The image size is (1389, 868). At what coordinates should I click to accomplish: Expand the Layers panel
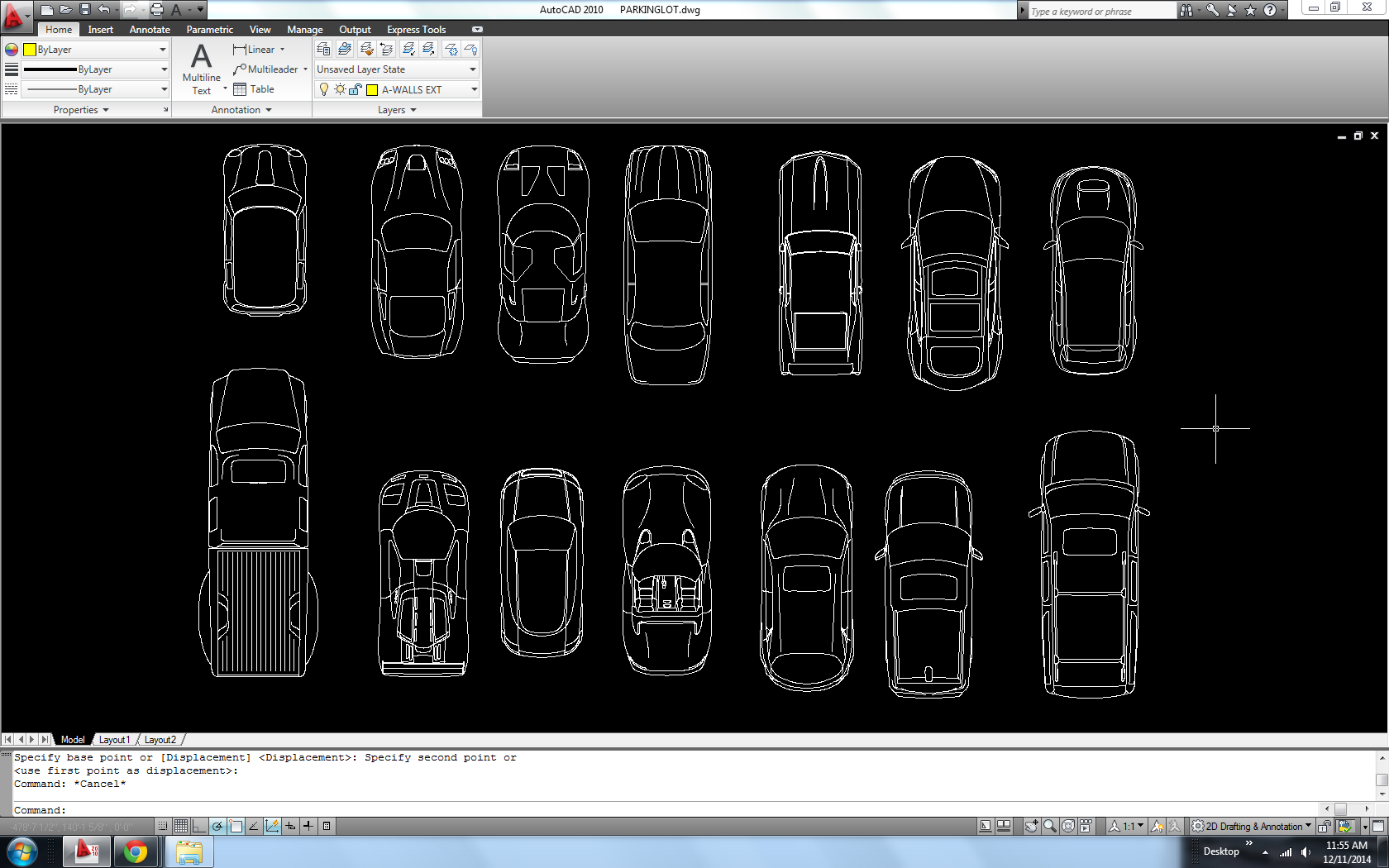point(397,110)
